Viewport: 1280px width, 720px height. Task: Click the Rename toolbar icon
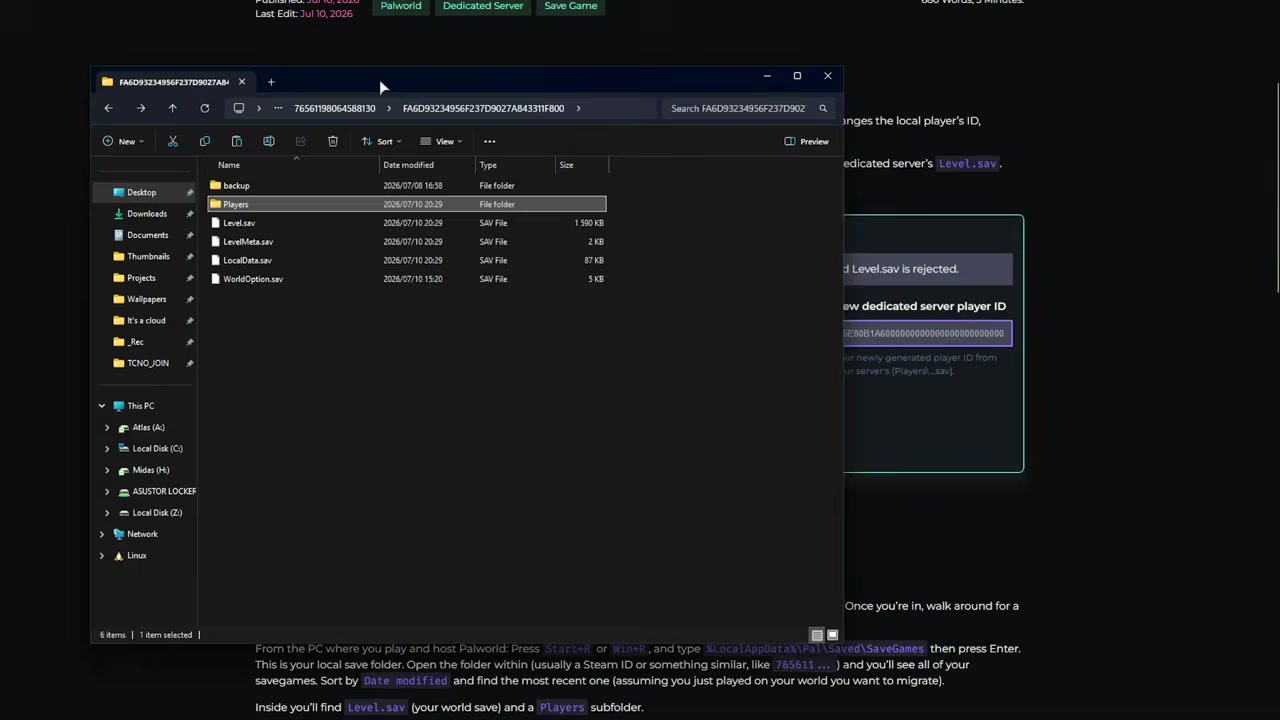pyautogui.click(x=268, y=141)
